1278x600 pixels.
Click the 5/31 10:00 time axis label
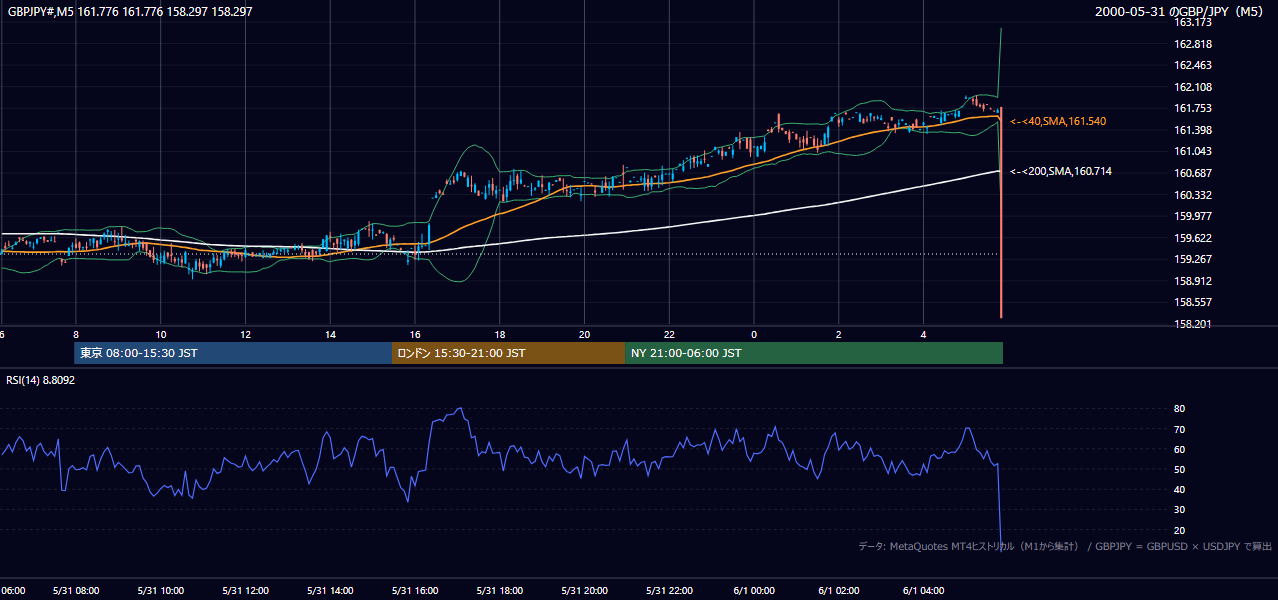161,591
